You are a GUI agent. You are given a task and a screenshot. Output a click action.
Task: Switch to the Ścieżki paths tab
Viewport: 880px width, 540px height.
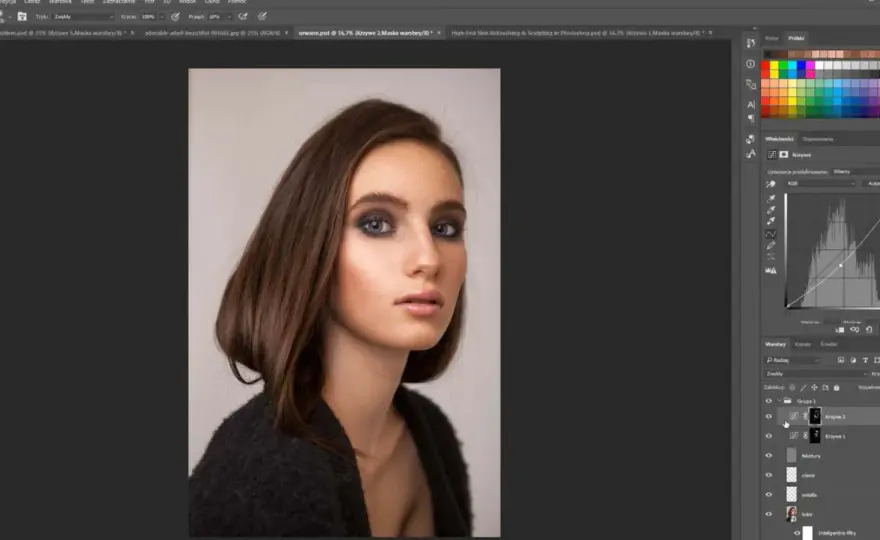pyautogui.click(x=828, y=344)
